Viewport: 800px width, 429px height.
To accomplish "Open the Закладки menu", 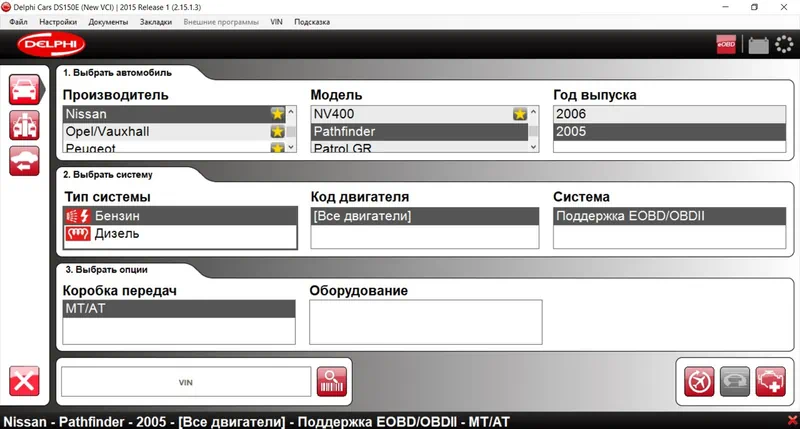I will (156, 22).
